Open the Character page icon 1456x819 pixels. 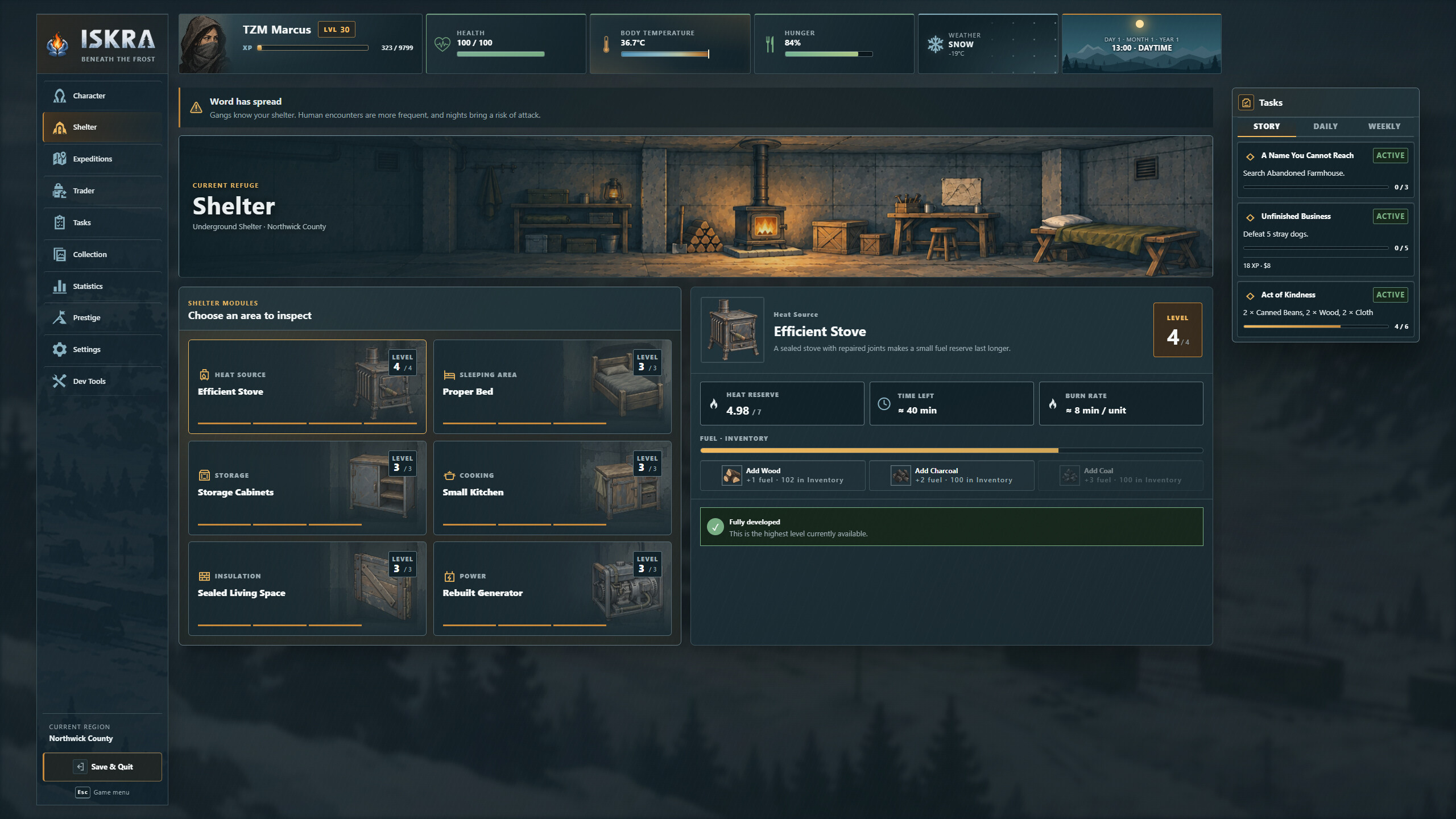pyautogui.click(x=59, y=96)
